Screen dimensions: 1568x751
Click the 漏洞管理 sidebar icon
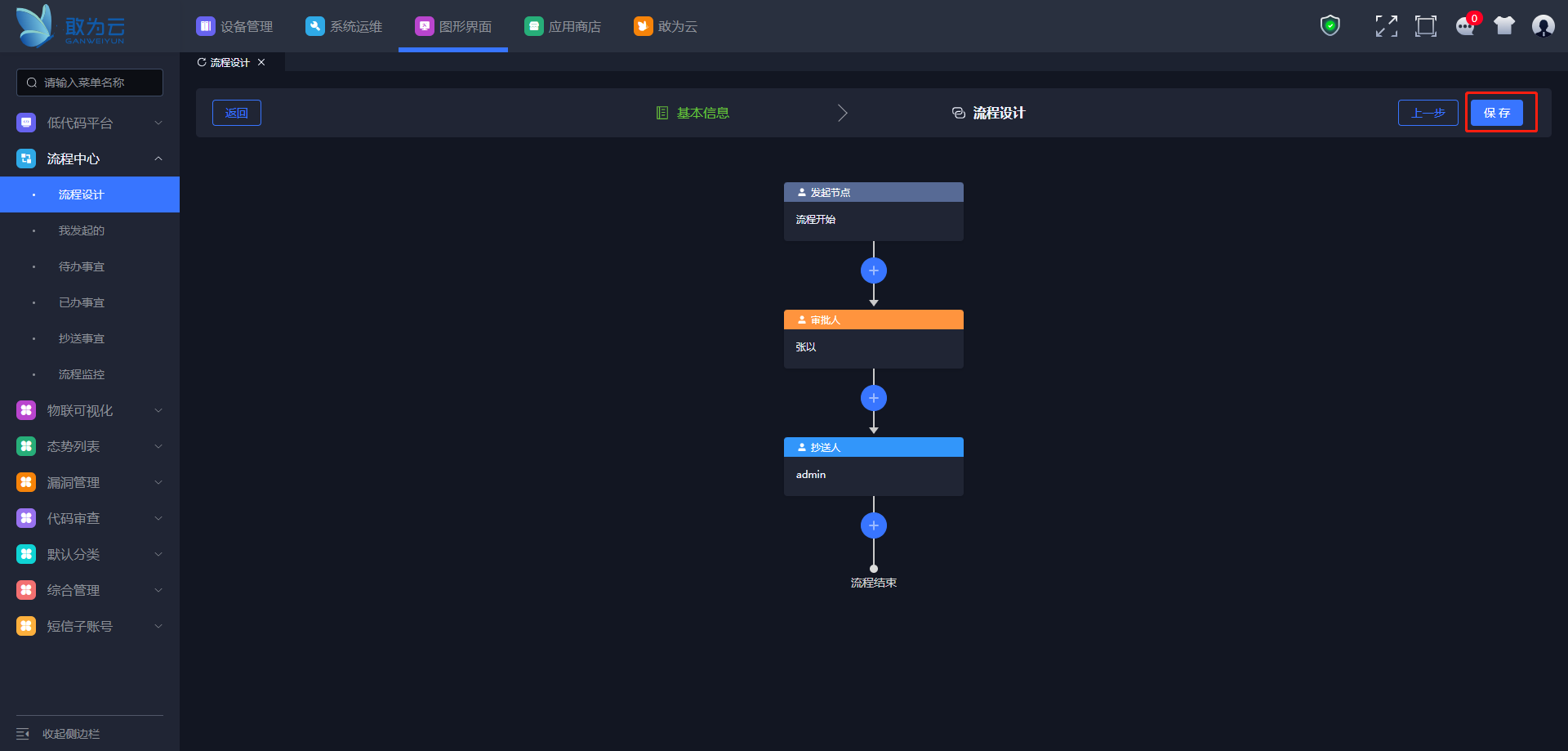point(26,482)
